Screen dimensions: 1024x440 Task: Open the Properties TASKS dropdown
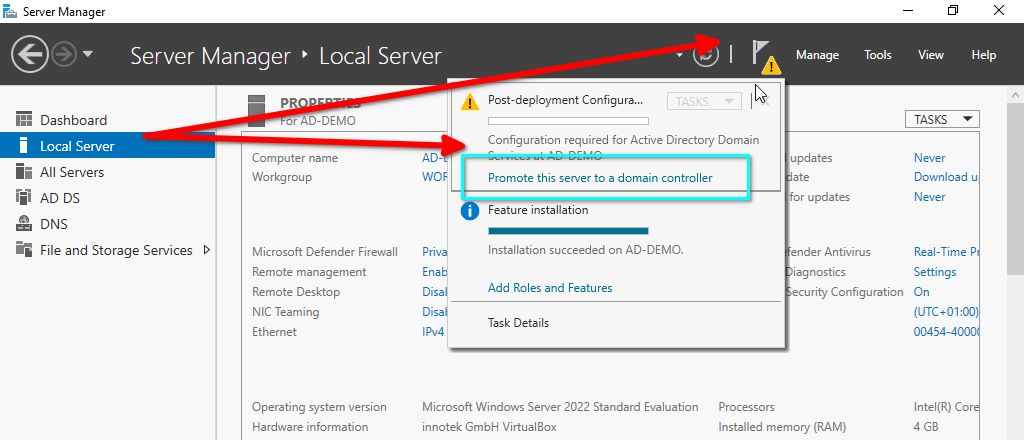940,119
